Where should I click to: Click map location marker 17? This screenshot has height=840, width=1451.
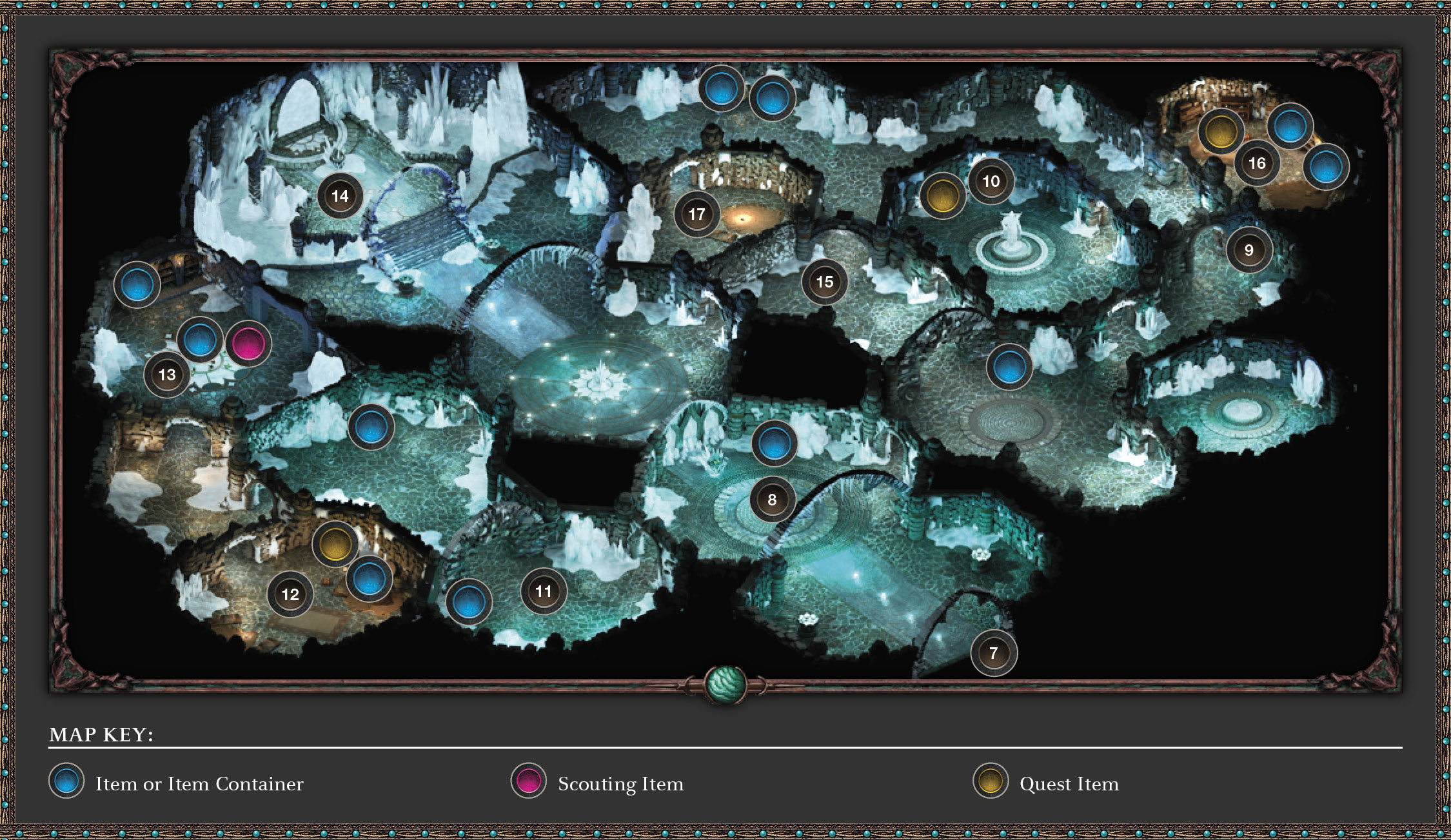[696, 214]
